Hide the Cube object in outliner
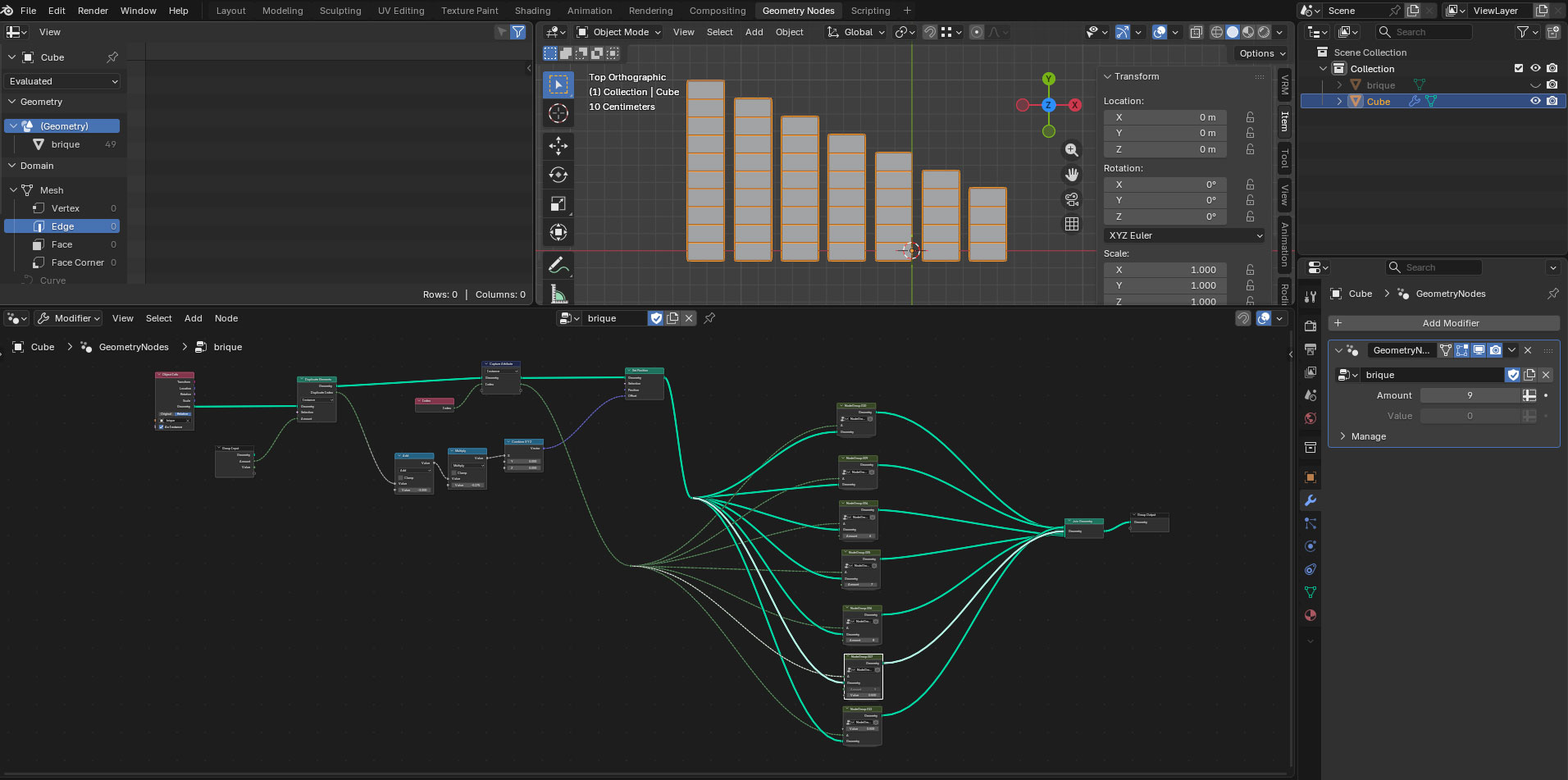This screenshot has width=1568, height=780. pos(1535,102)
